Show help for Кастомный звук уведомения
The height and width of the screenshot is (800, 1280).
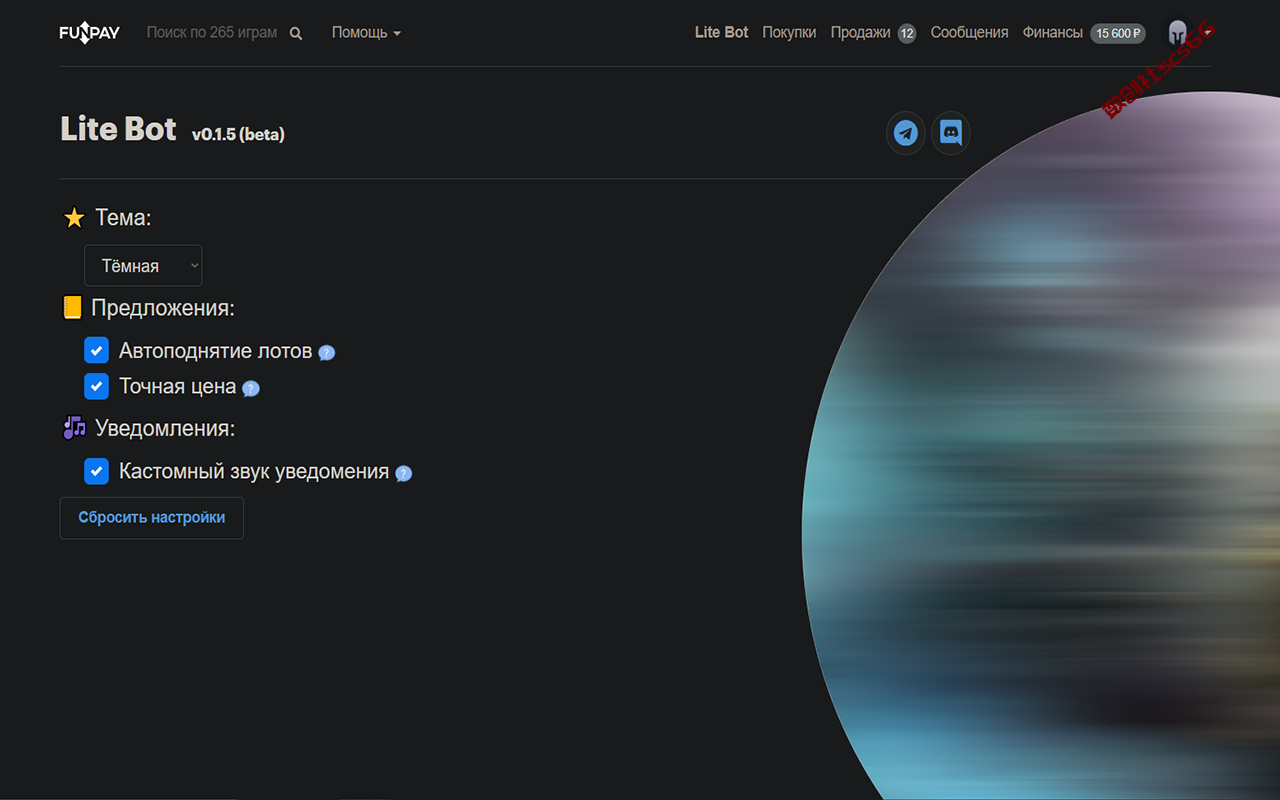click(x=403, y=473)
